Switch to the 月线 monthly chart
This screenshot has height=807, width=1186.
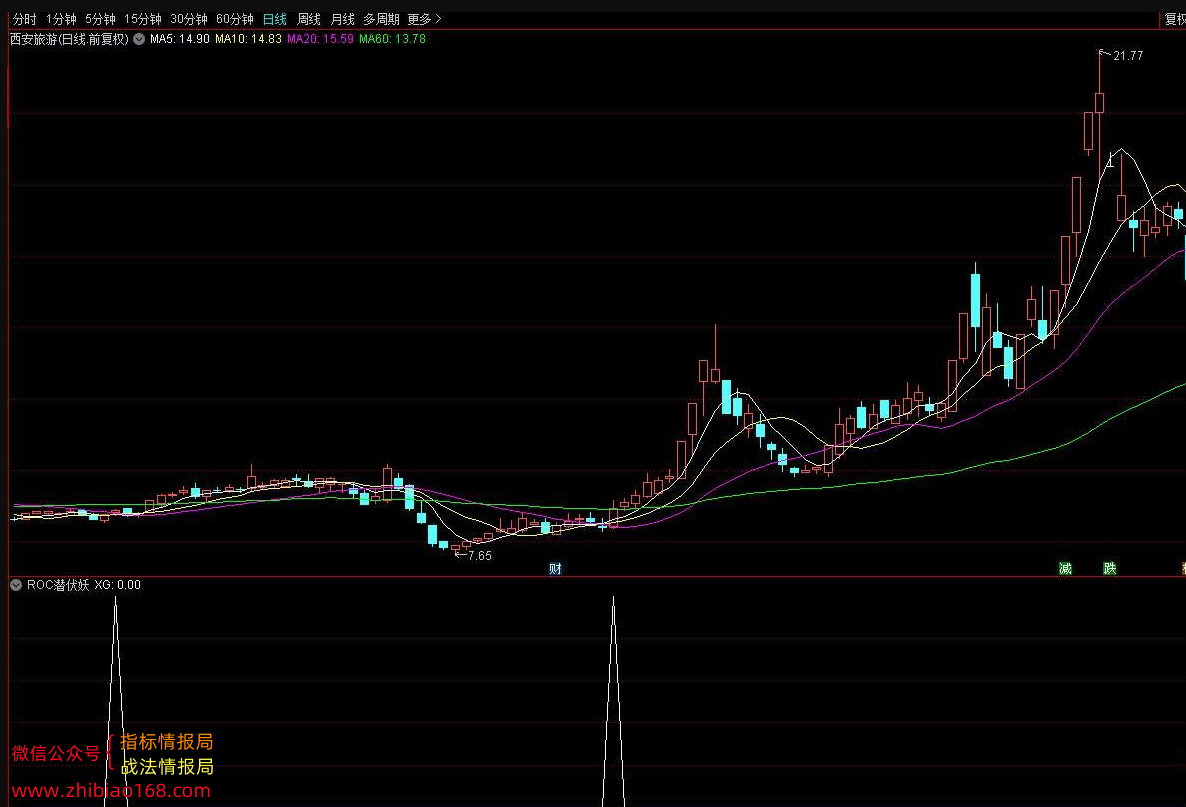(x=343, y=19)
